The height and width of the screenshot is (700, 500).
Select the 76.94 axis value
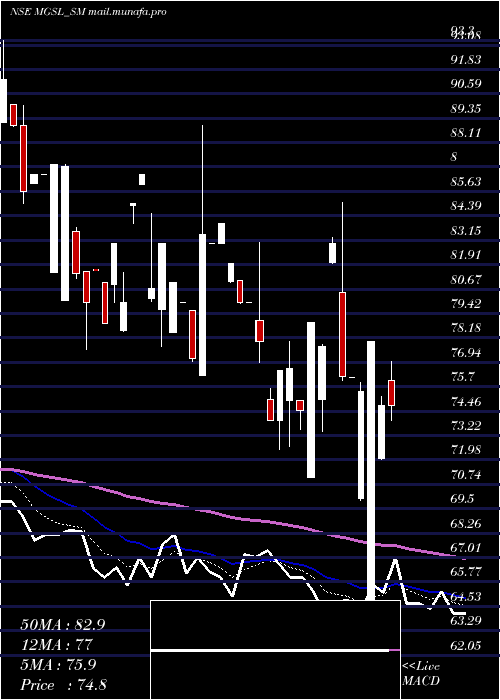point(466,353)
